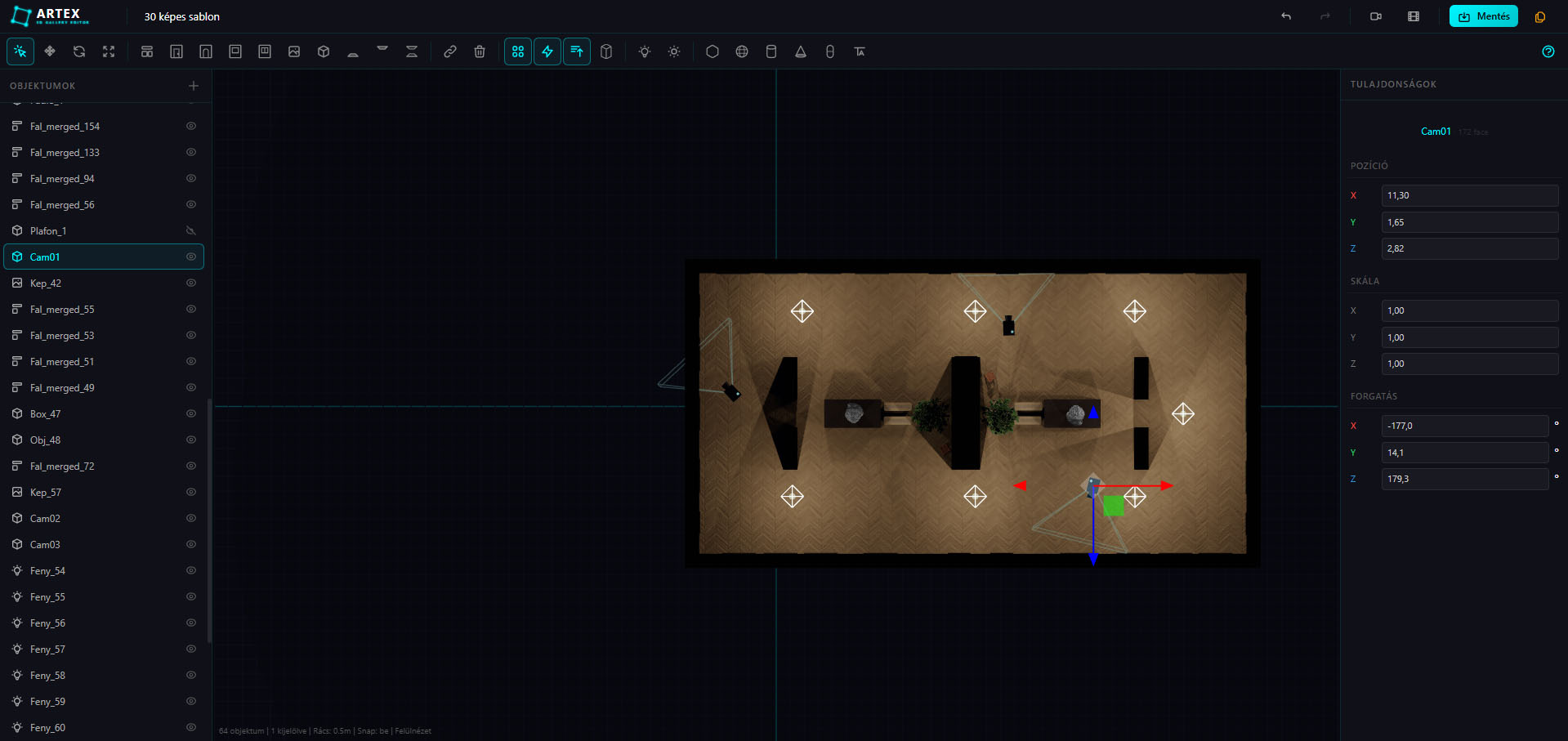The image size is (1568, 741).
Task: Click the lightbulb light icon
Action: click(645, 51)
